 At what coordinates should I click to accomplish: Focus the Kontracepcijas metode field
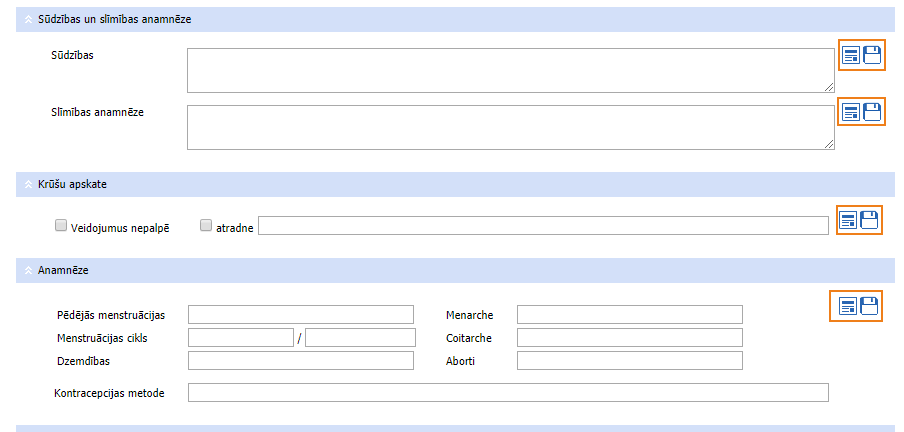508,392
